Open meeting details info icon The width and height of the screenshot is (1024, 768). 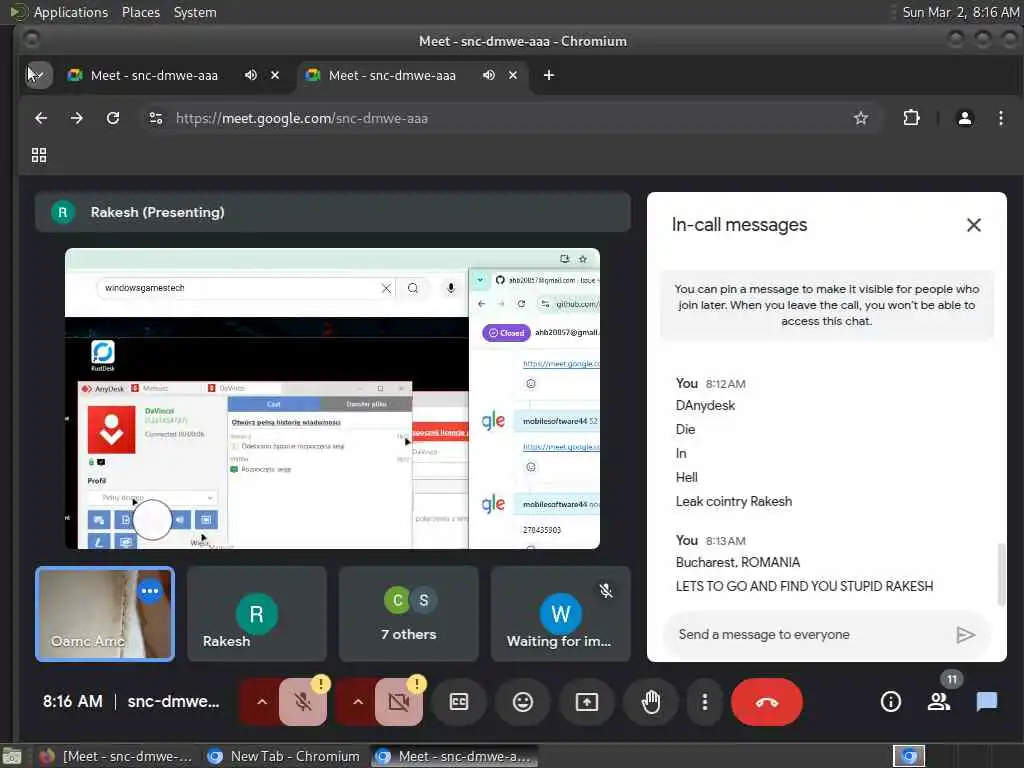(891, 702)
